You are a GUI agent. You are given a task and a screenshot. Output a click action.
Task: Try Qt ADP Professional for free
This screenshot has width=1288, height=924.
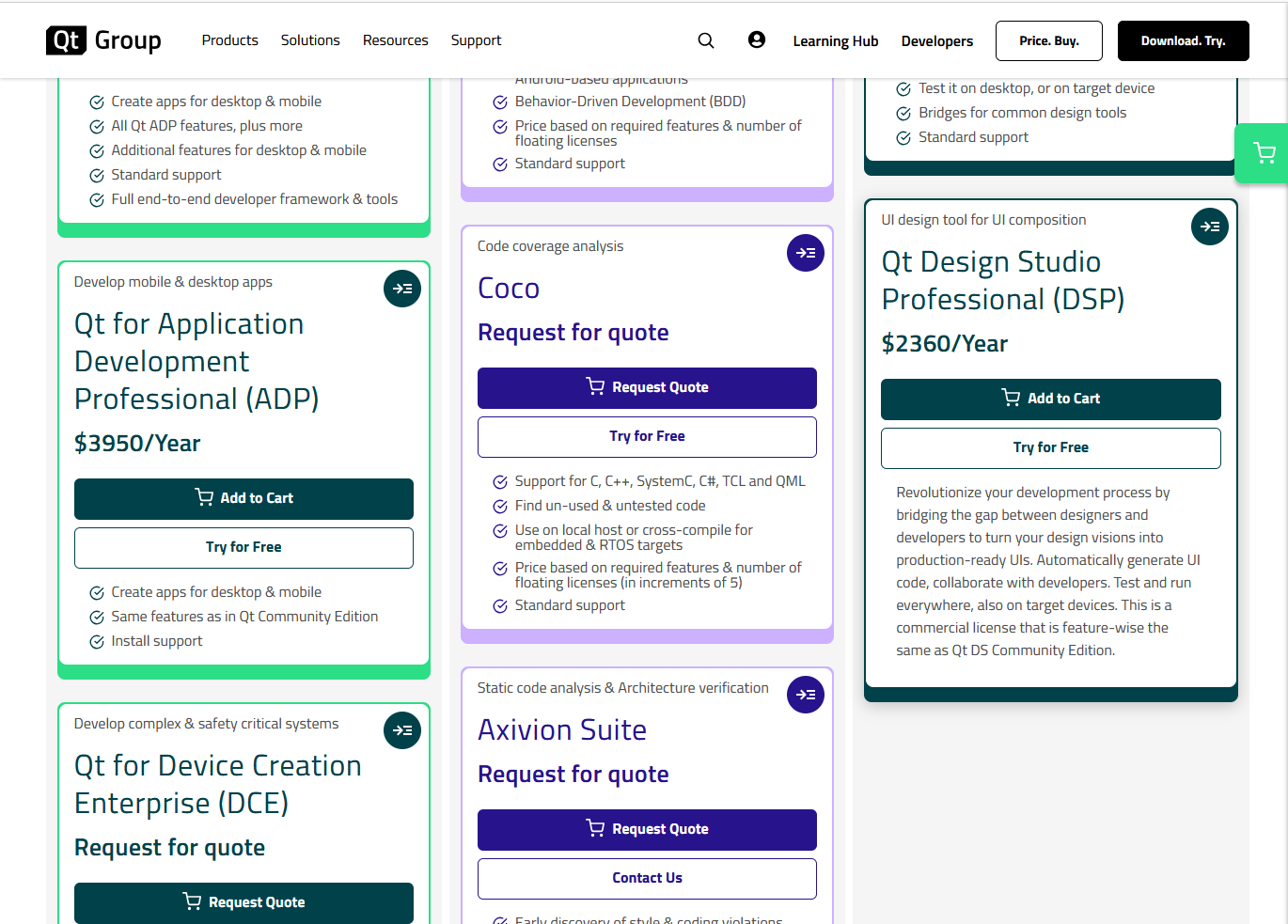pos(244,547)
